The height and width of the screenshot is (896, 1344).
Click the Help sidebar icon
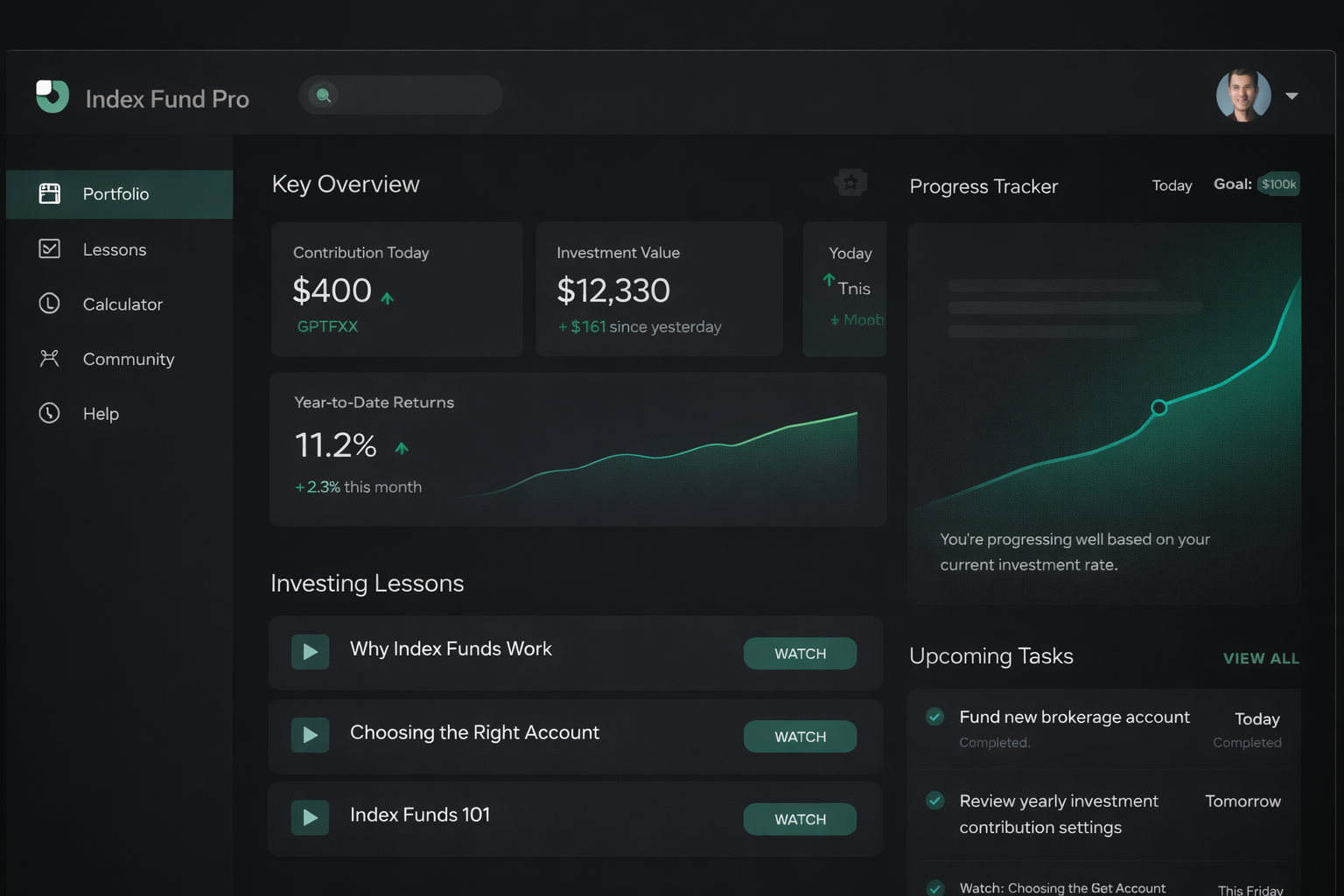(x=50, y=413)
